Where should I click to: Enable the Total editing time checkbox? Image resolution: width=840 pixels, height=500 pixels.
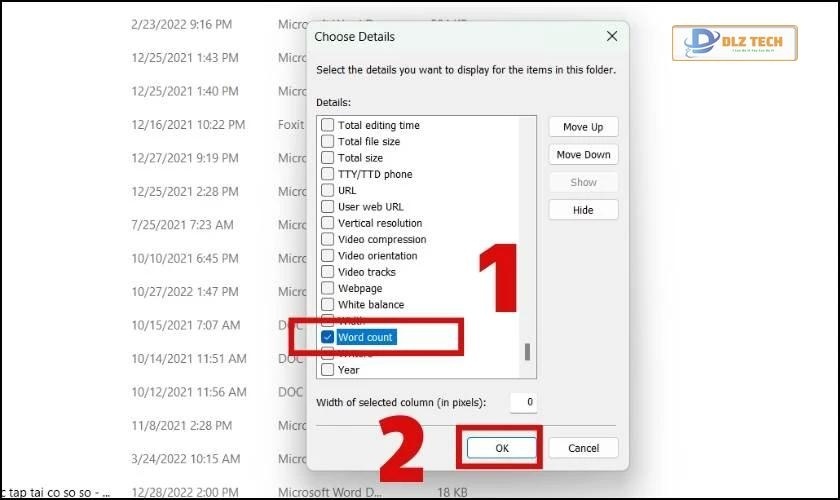pos(327,126)
